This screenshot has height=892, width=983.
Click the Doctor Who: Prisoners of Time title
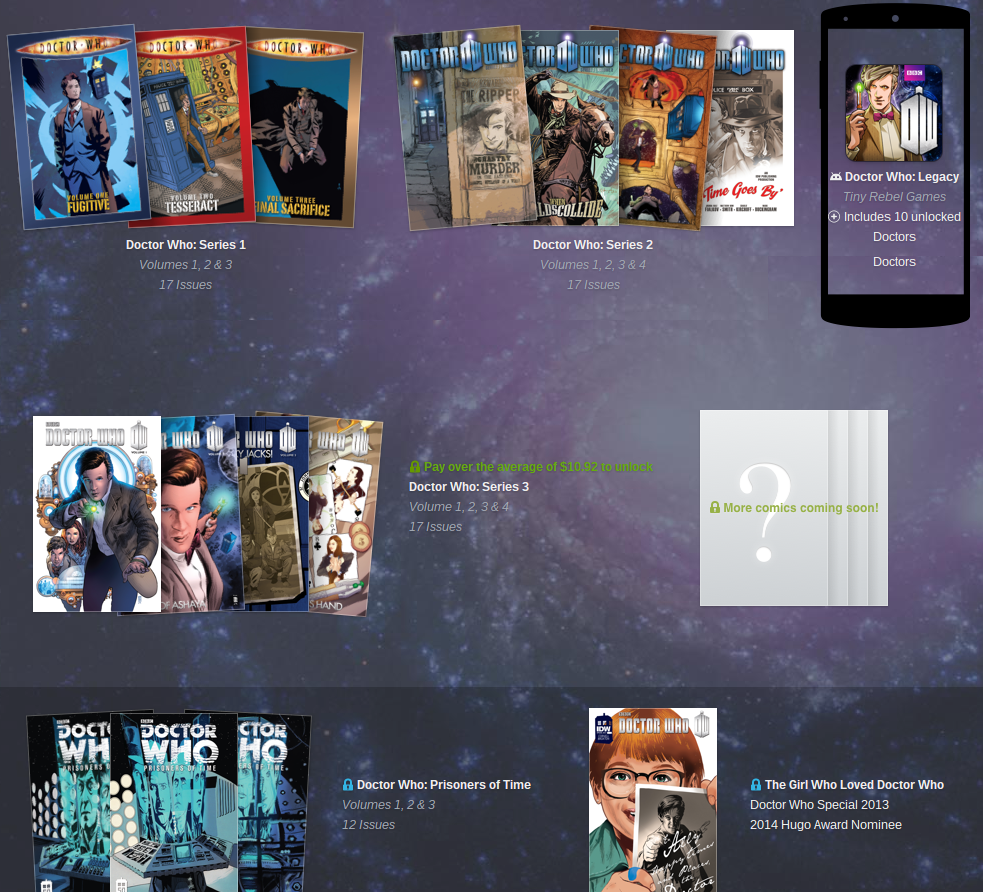pos(444,785)
